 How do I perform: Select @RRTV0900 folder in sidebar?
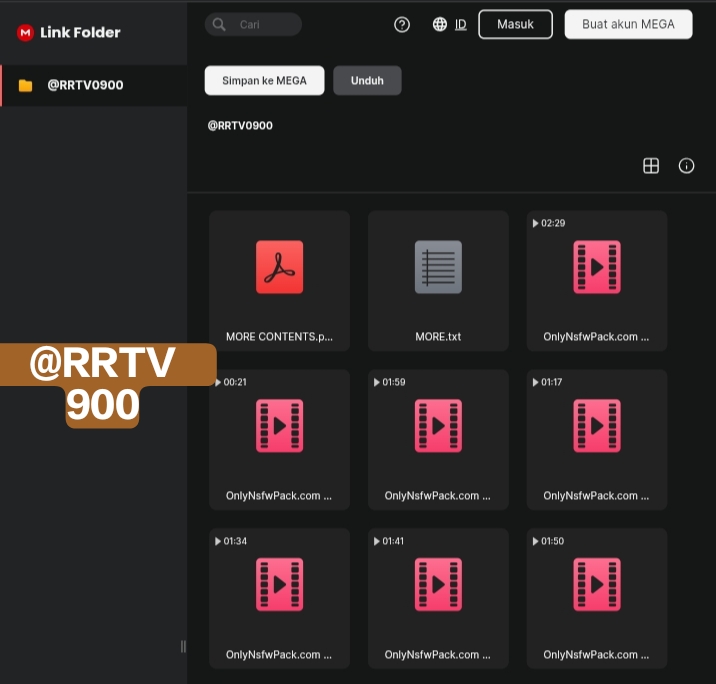coord(94,85)
